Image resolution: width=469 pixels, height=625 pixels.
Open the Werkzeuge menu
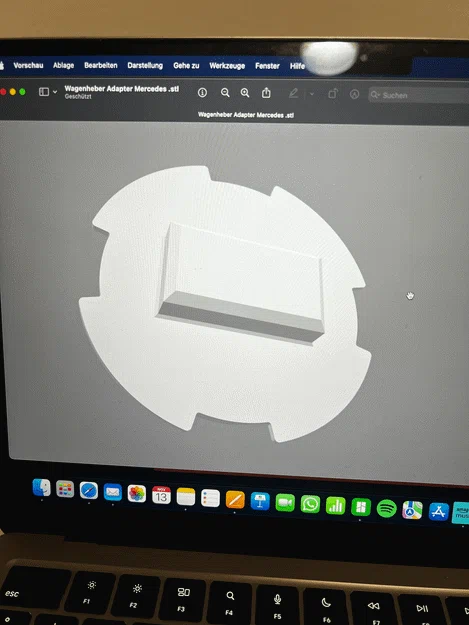[x=227, y=66]
